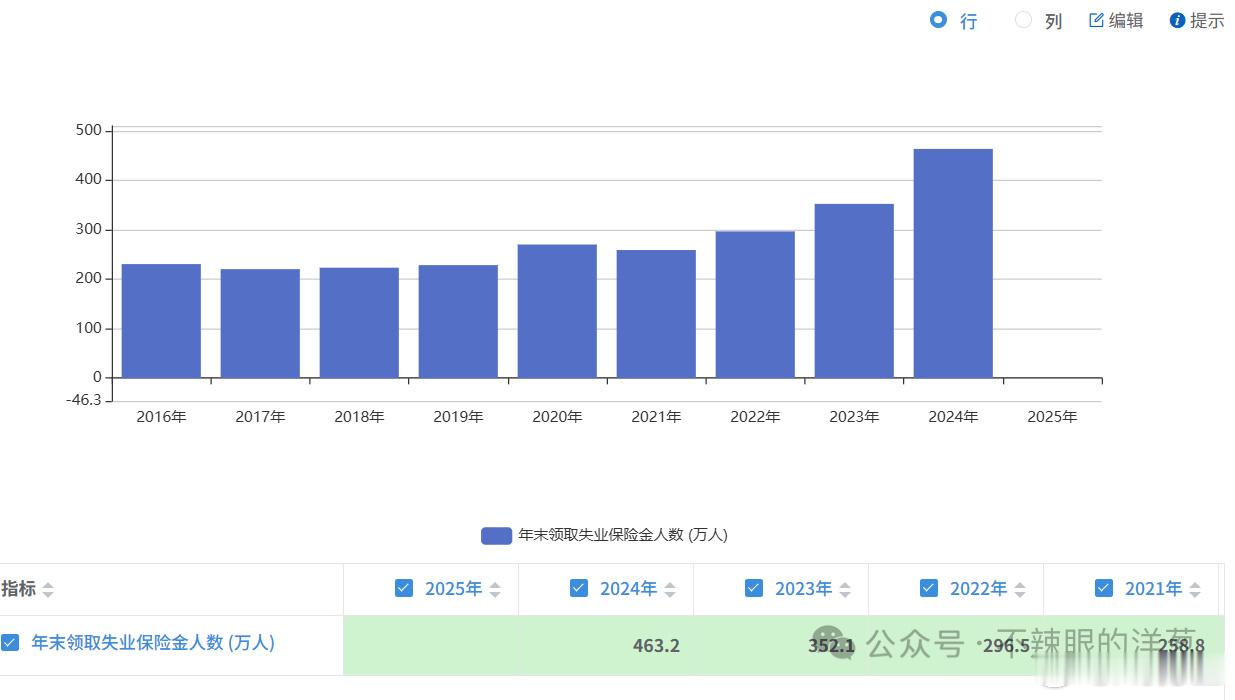The height and width of the screenshot is (700, 1235).
Task: Sort by 2024年 column arrows
Action: [x=670, y=590]
